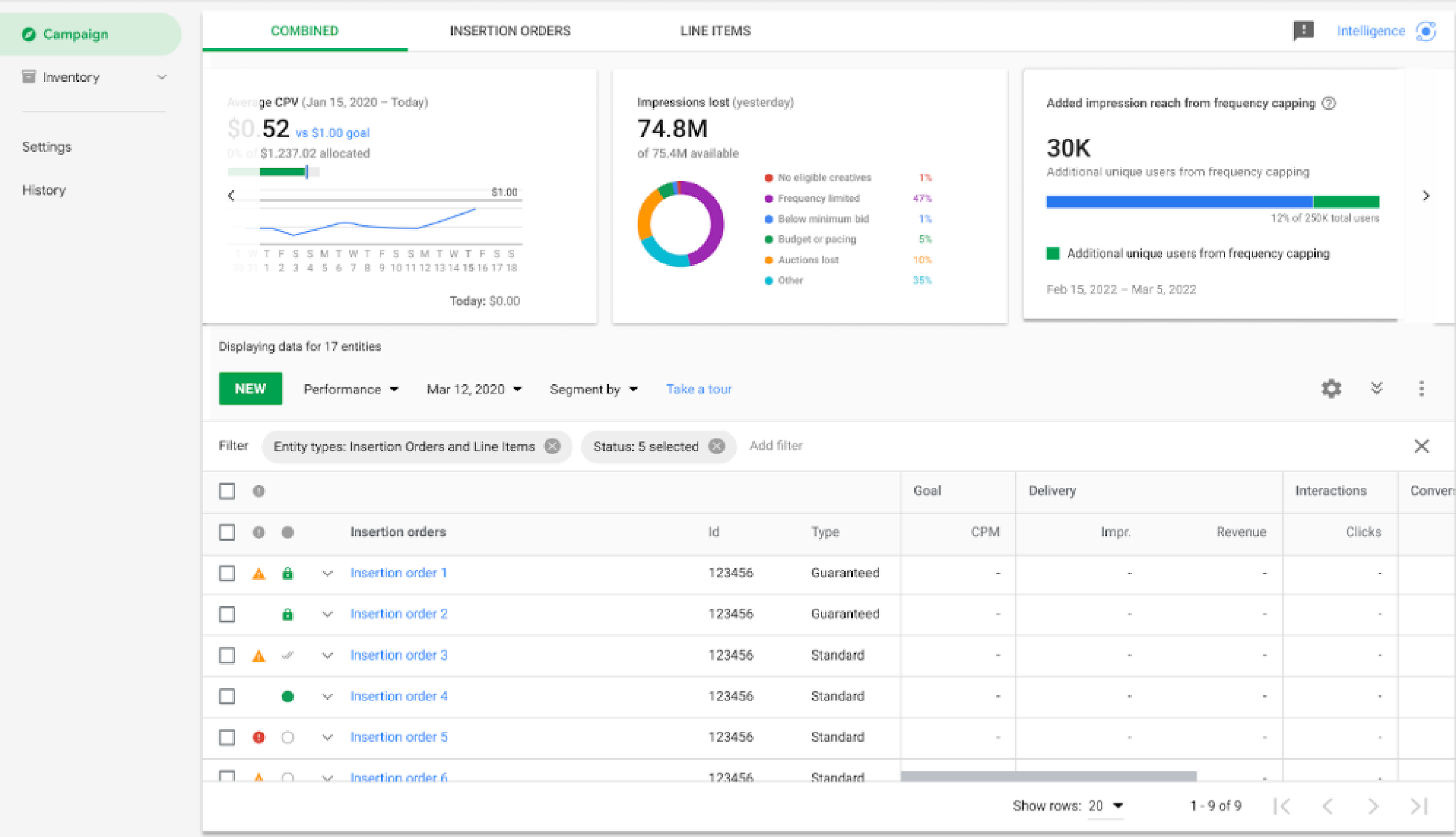The image size is (1456, 837).
Task: Select the Insertion order 2 checkbox
Action: tap(227, 614)
